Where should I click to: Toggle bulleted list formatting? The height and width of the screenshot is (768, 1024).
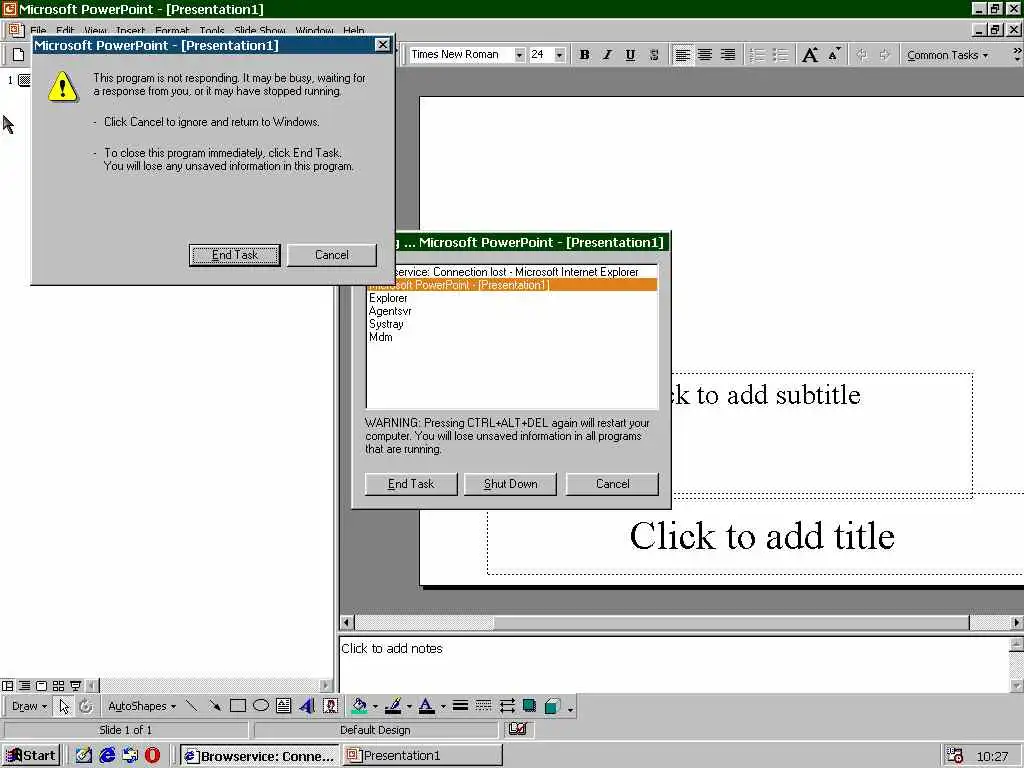click(780, 55)
